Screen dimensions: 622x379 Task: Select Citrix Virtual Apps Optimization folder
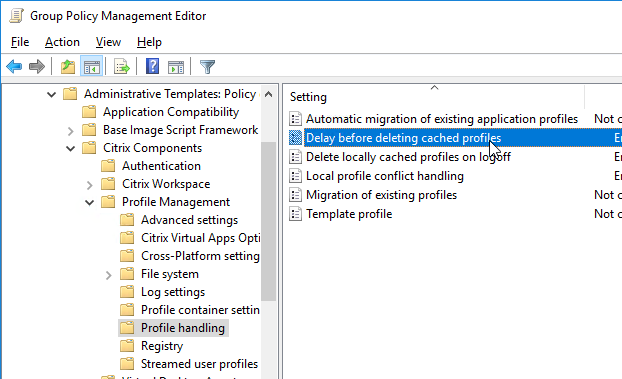[x=200, y=238]
